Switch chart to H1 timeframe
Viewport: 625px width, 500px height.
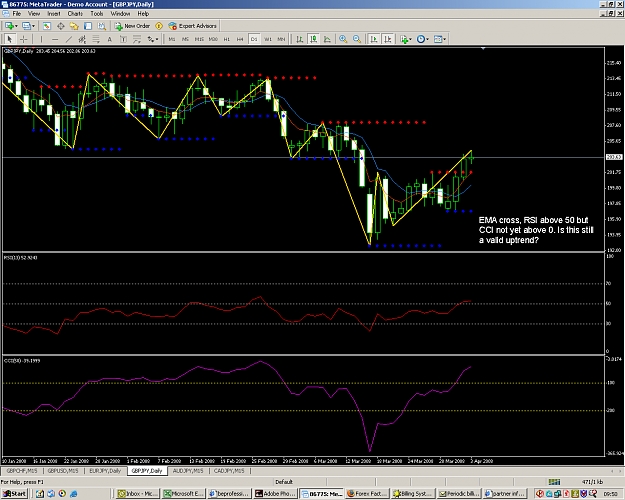[x=226, y=39]
